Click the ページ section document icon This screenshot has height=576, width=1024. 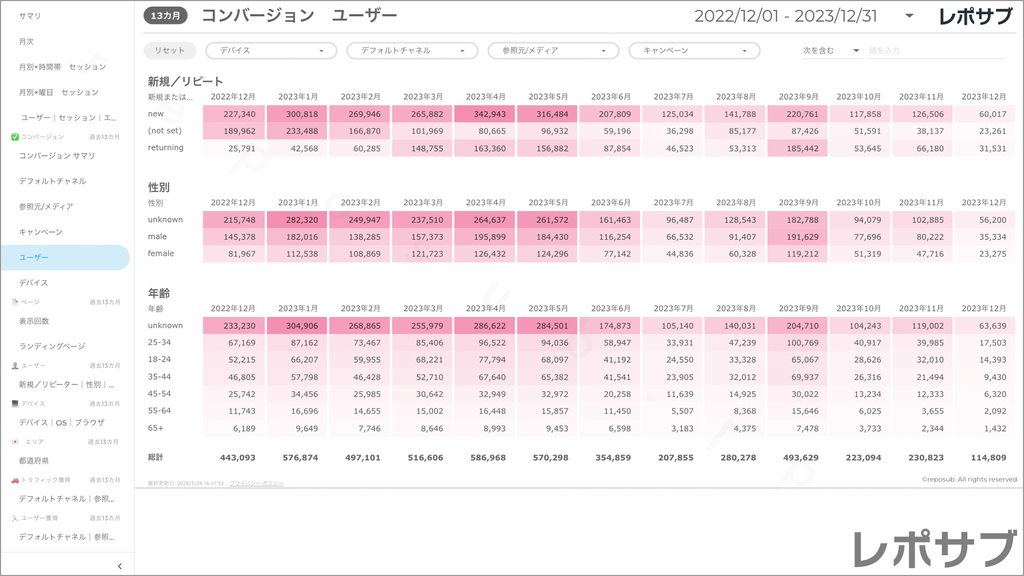tap(14, 301)
